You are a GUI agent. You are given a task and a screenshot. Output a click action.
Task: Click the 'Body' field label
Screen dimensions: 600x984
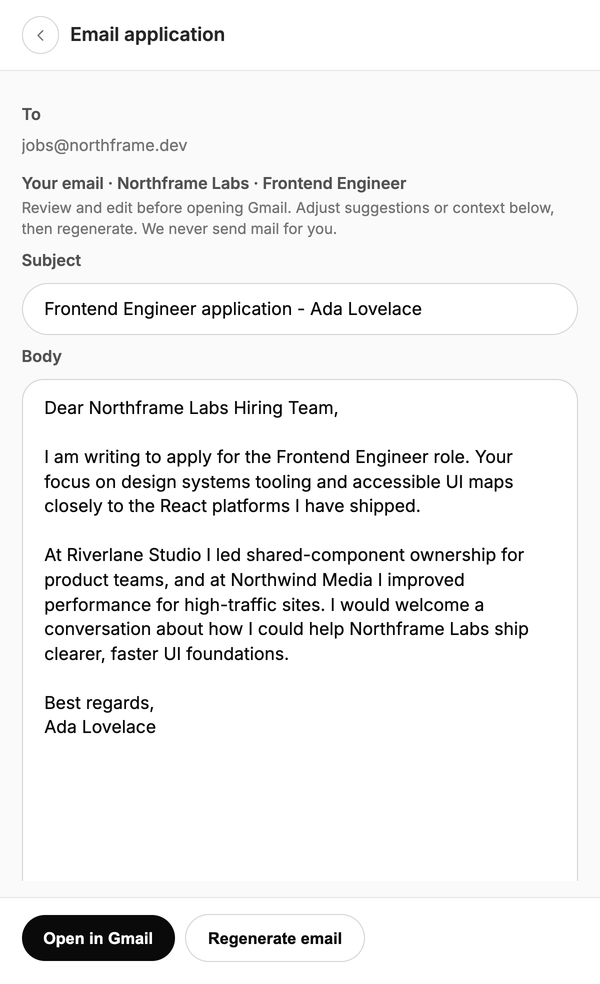click(x=41, y=356)
